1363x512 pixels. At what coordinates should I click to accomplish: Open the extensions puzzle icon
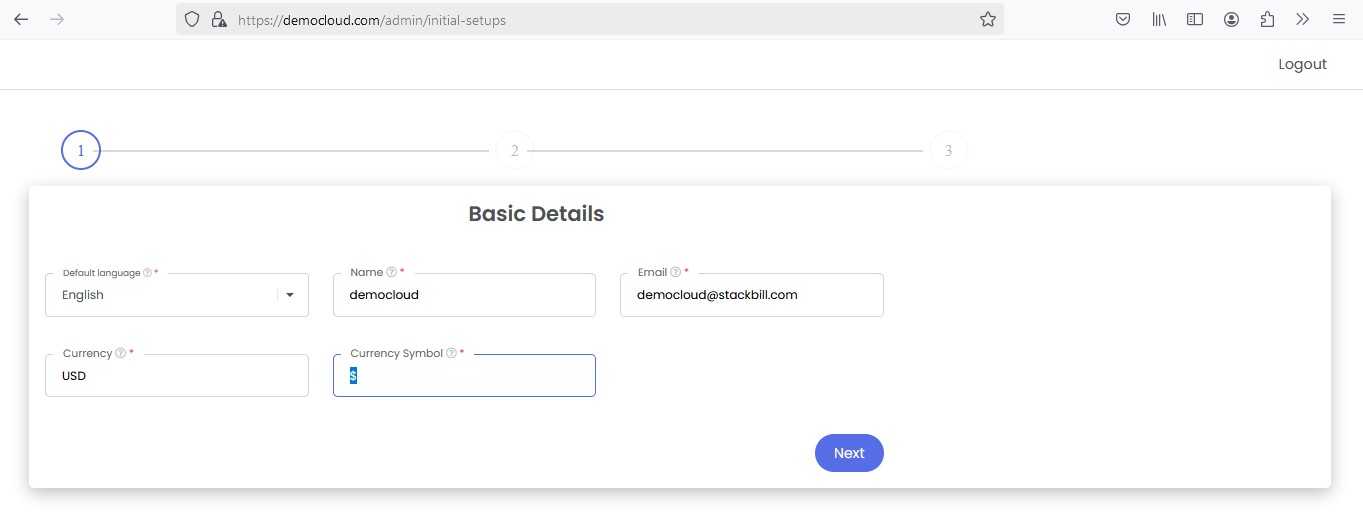1267,19
